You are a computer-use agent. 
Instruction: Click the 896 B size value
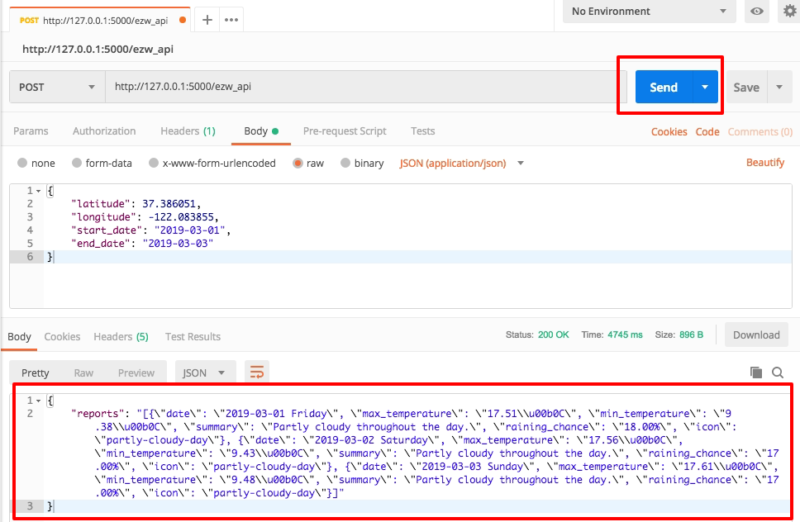(691, 335)
